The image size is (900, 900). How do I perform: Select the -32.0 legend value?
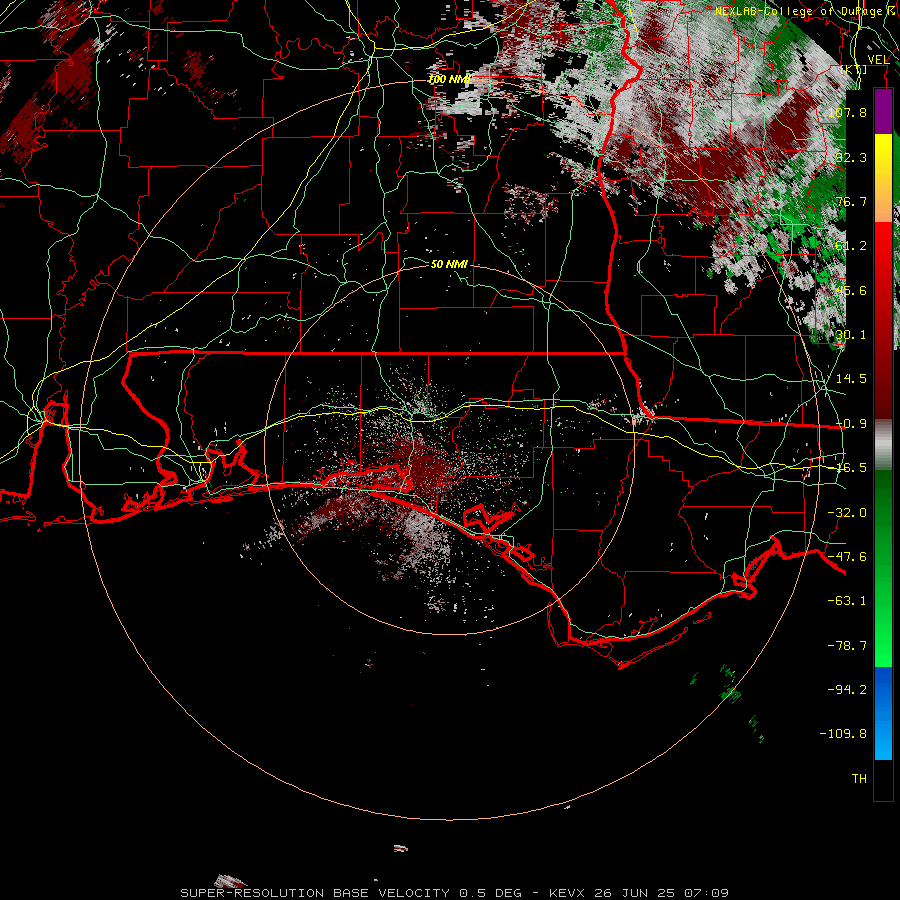tap(847, 513)
